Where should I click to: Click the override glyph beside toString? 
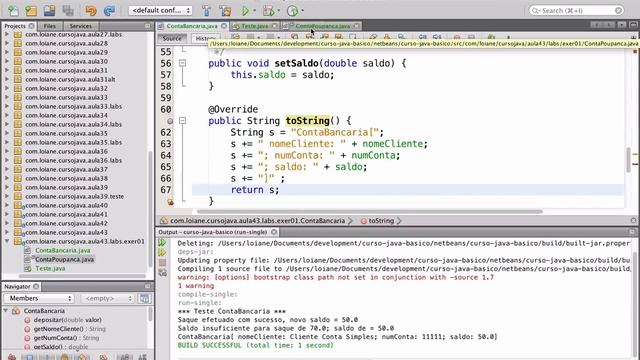click(x=170, y=121)
